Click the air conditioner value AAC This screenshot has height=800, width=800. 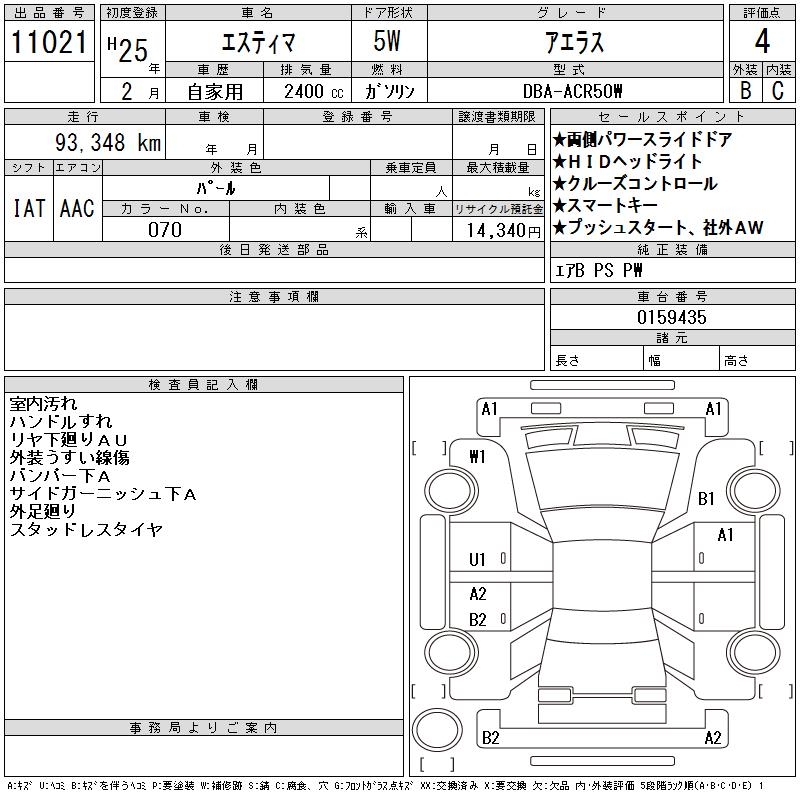point(78,208)
